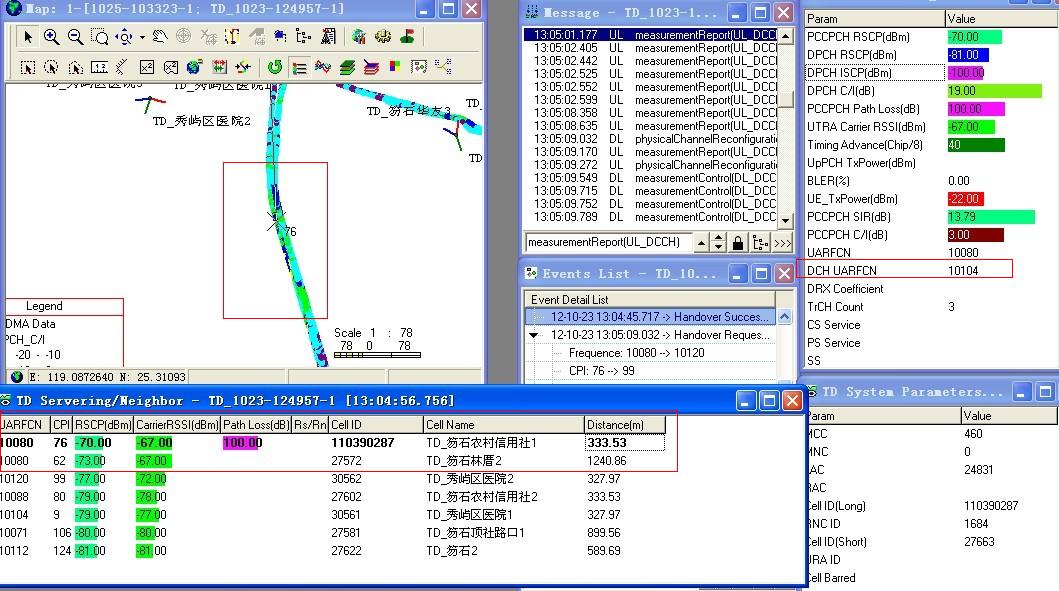Screen dimensions: 1059x591
Task: Click the green refresh arrow icon
Action: coord(274,67)
